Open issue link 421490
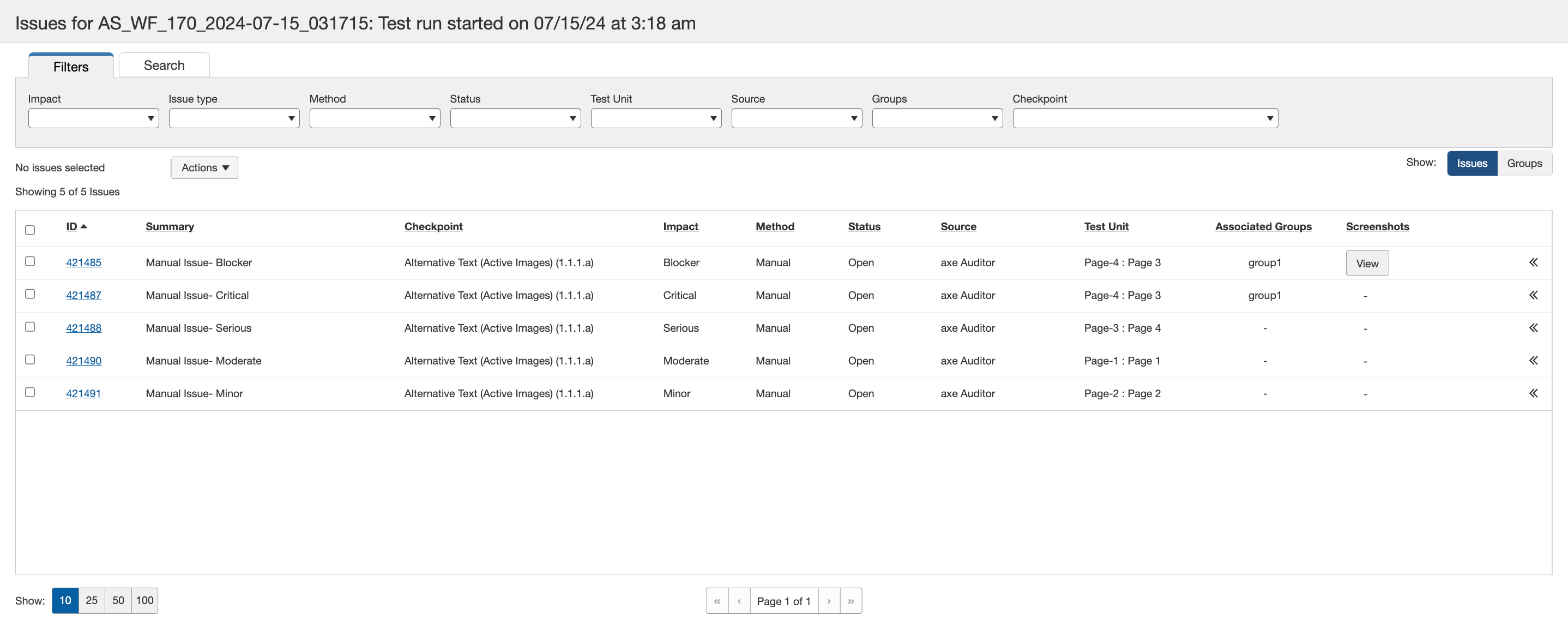1568x622 pixels. [83, 361]
